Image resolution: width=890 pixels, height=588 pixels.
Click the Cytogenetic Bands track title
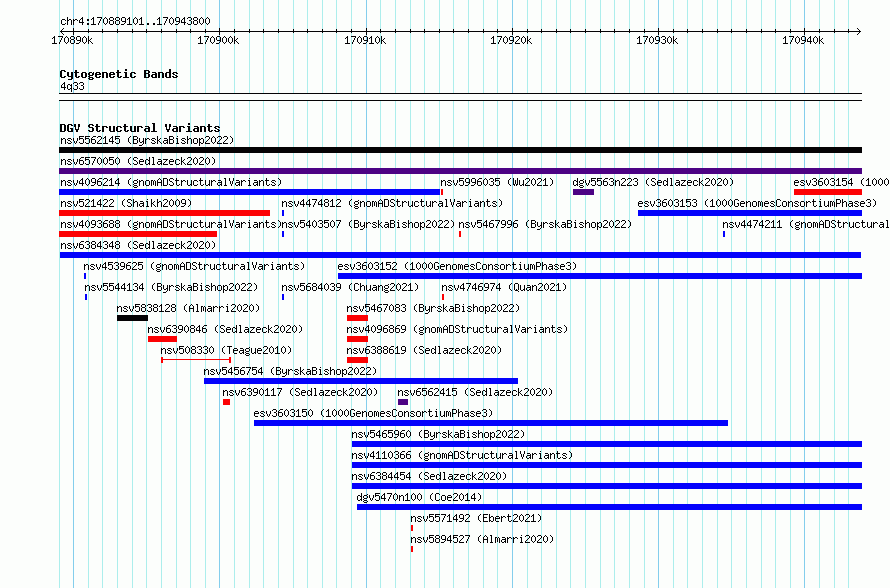(119, 74)
